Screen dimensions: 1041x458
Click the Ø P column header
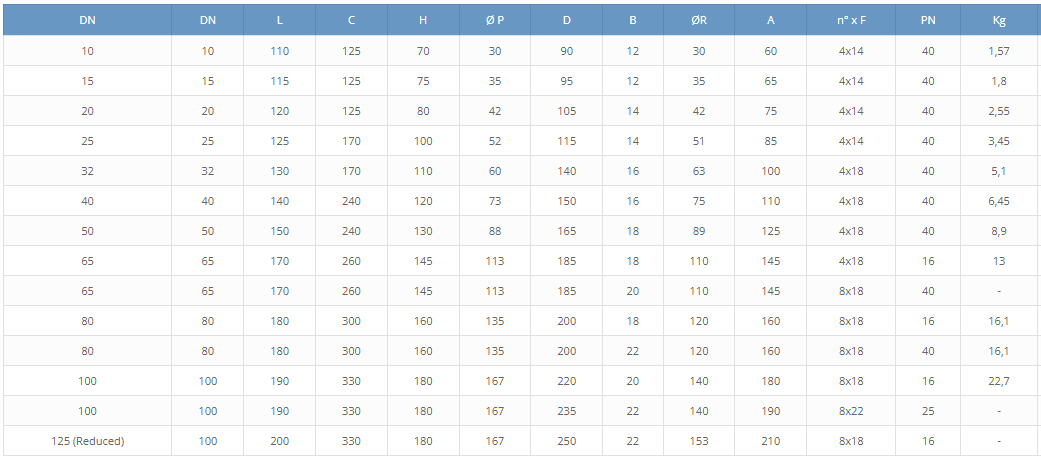tap(495, 20)
